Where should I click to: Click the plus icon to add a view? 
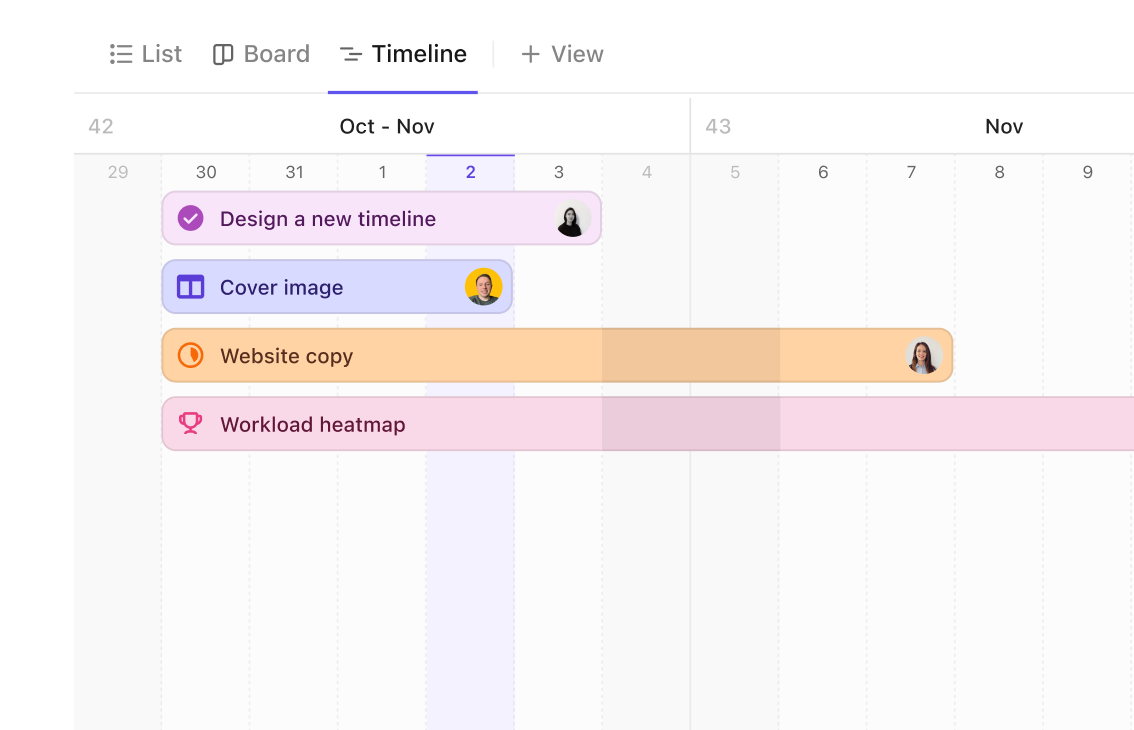click(x=530, y=54)
